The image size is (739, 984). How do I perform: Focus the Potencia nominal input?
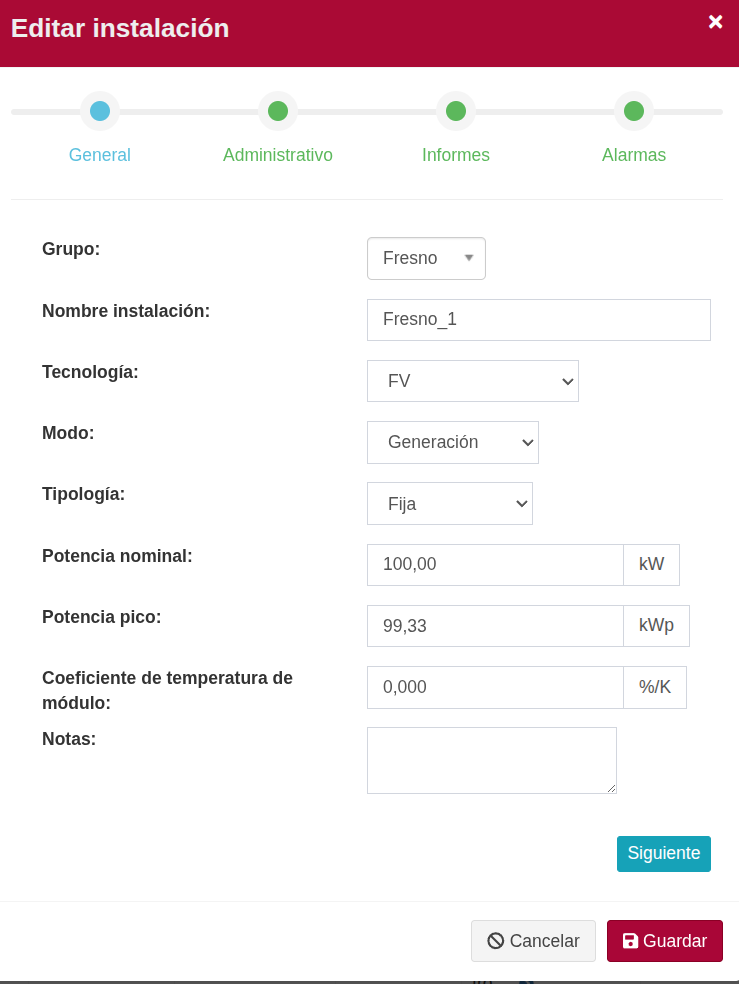[495, 565]
